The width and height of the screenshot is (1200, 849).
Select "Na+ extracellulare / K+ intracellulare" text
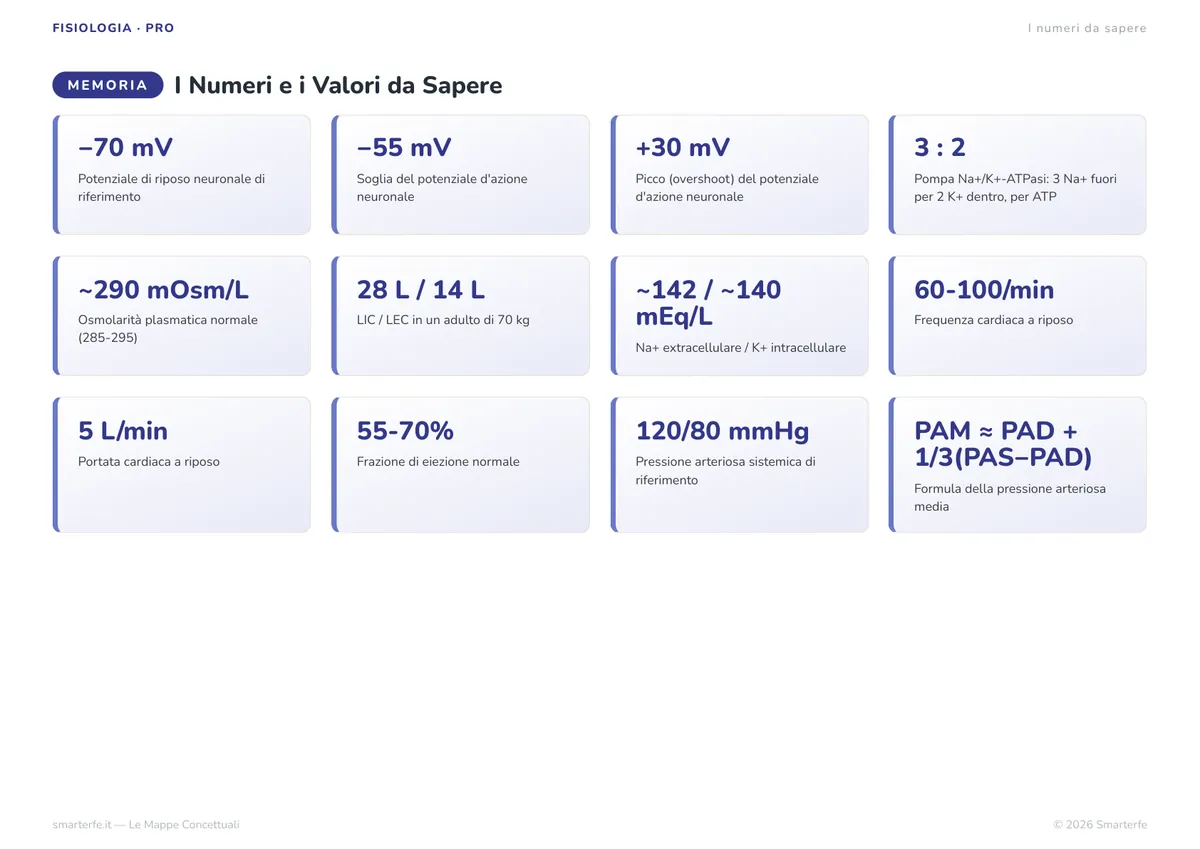741,348
